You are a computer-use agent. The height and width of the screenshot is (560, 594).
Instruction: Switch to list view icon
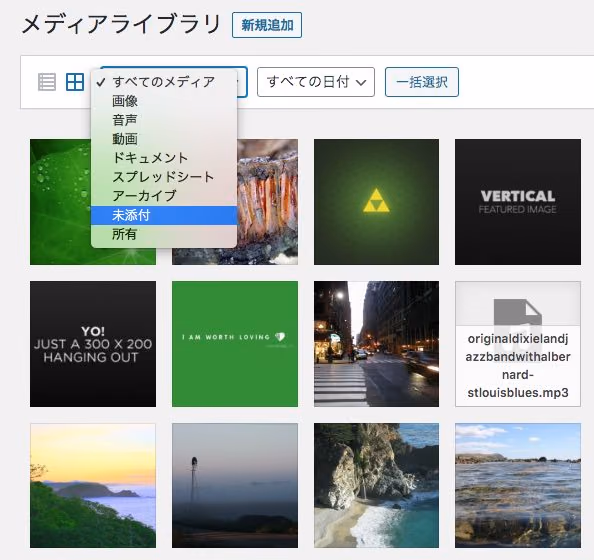47,82
